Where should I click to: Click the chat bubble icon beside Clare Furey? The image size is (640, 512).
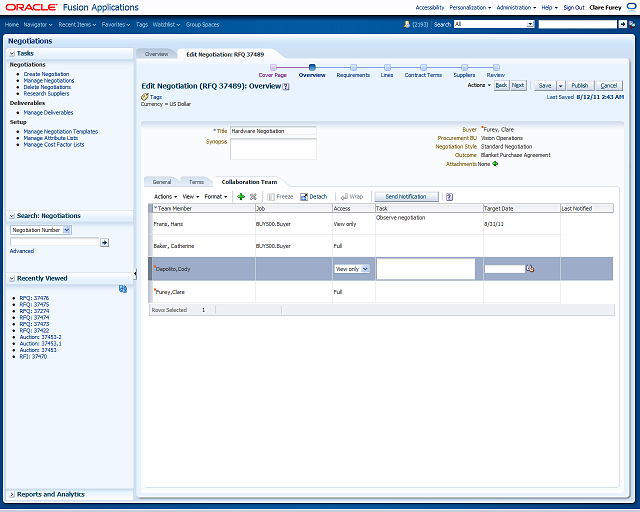[631, 7]
